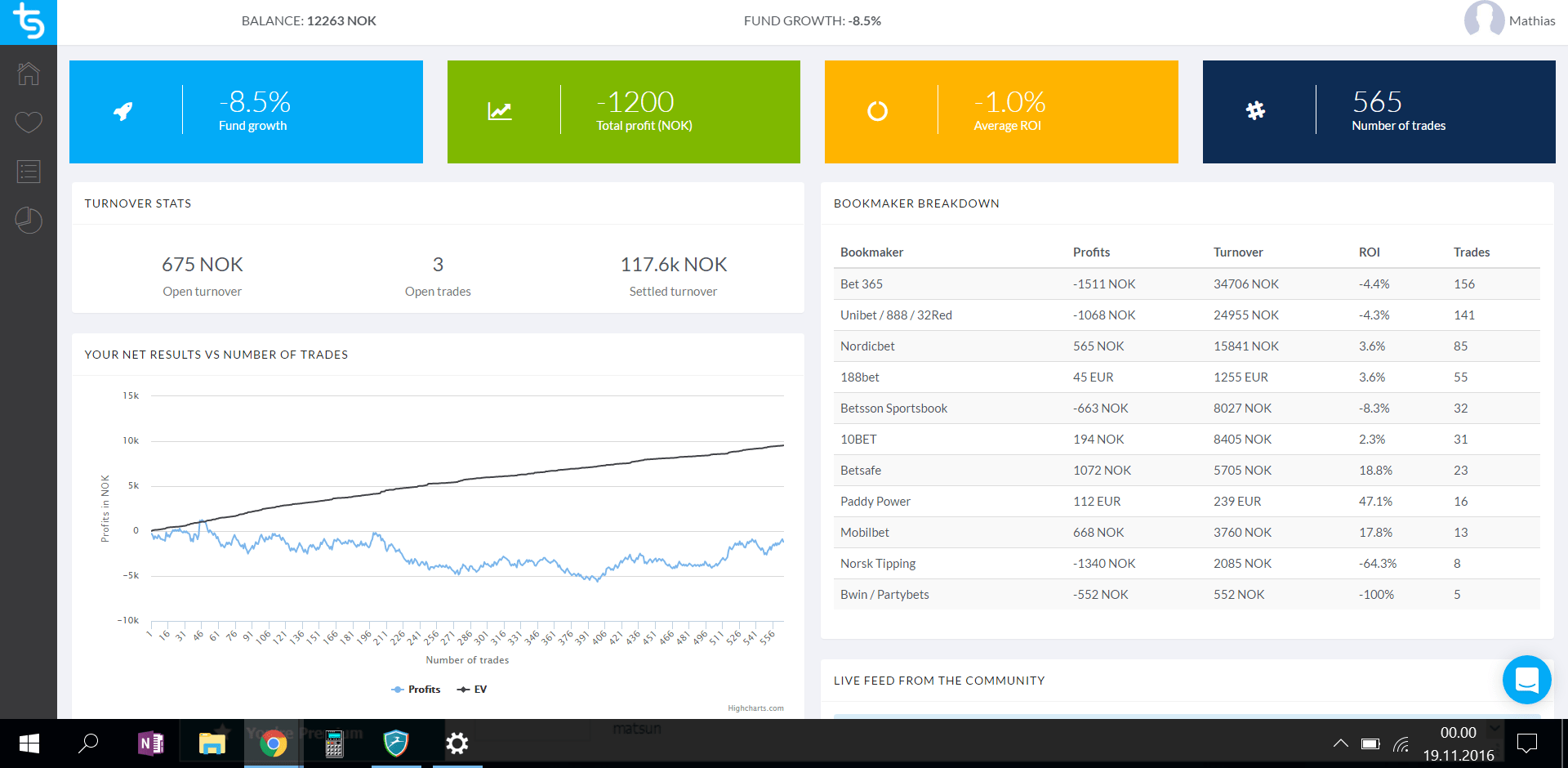Show hidden system tray icons

click(x=1340, y=743)
